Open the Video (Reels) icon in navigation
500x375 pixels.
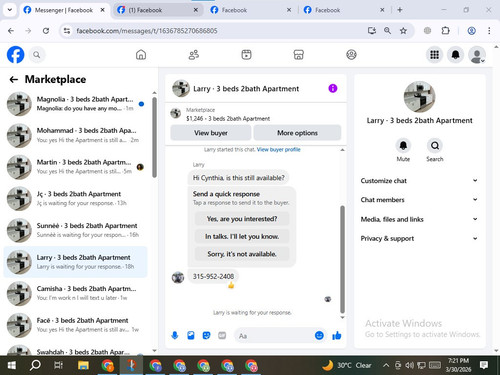pyautogui.click(x=246, y=55)
